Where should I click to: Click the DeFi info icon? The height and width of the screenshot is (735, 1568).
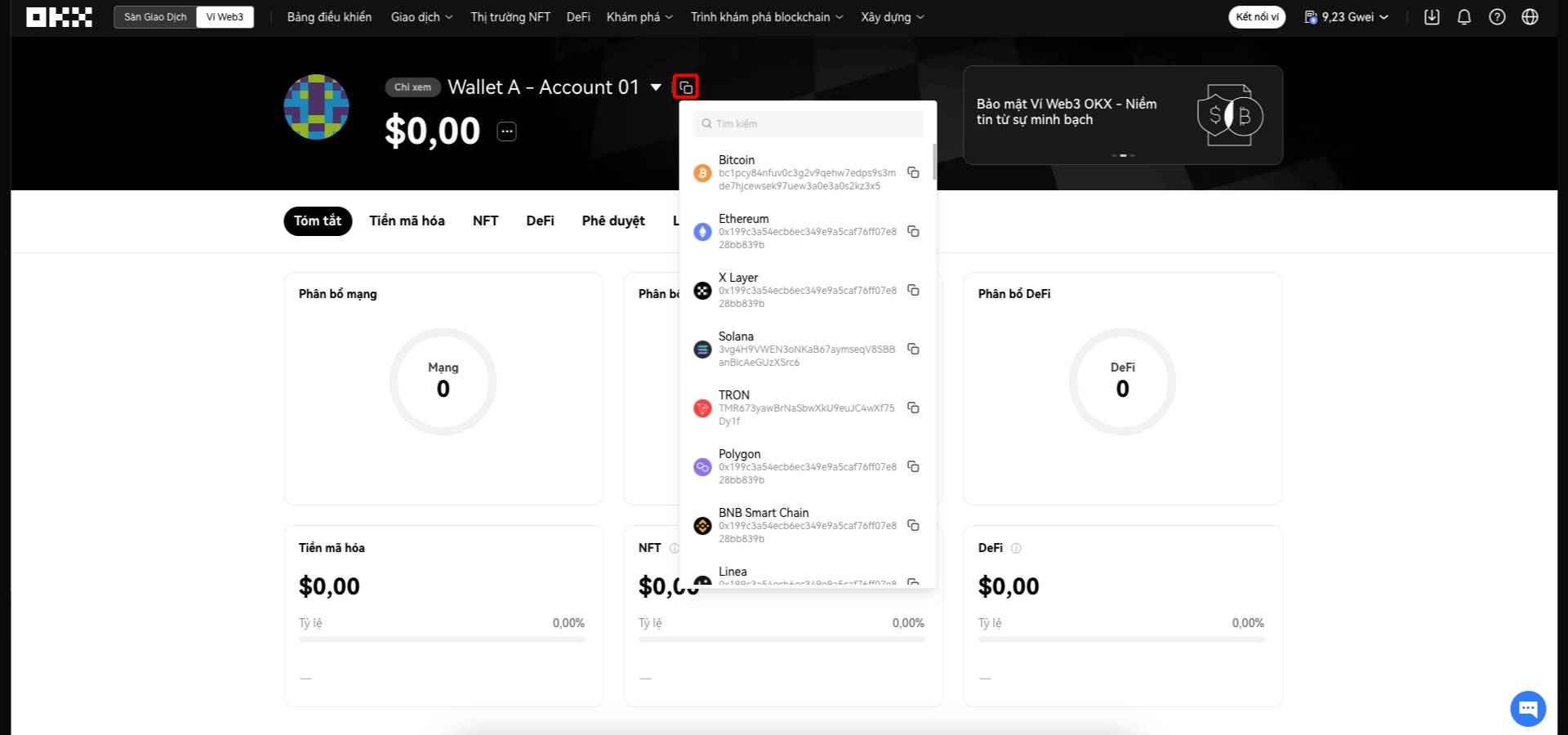1016,548
